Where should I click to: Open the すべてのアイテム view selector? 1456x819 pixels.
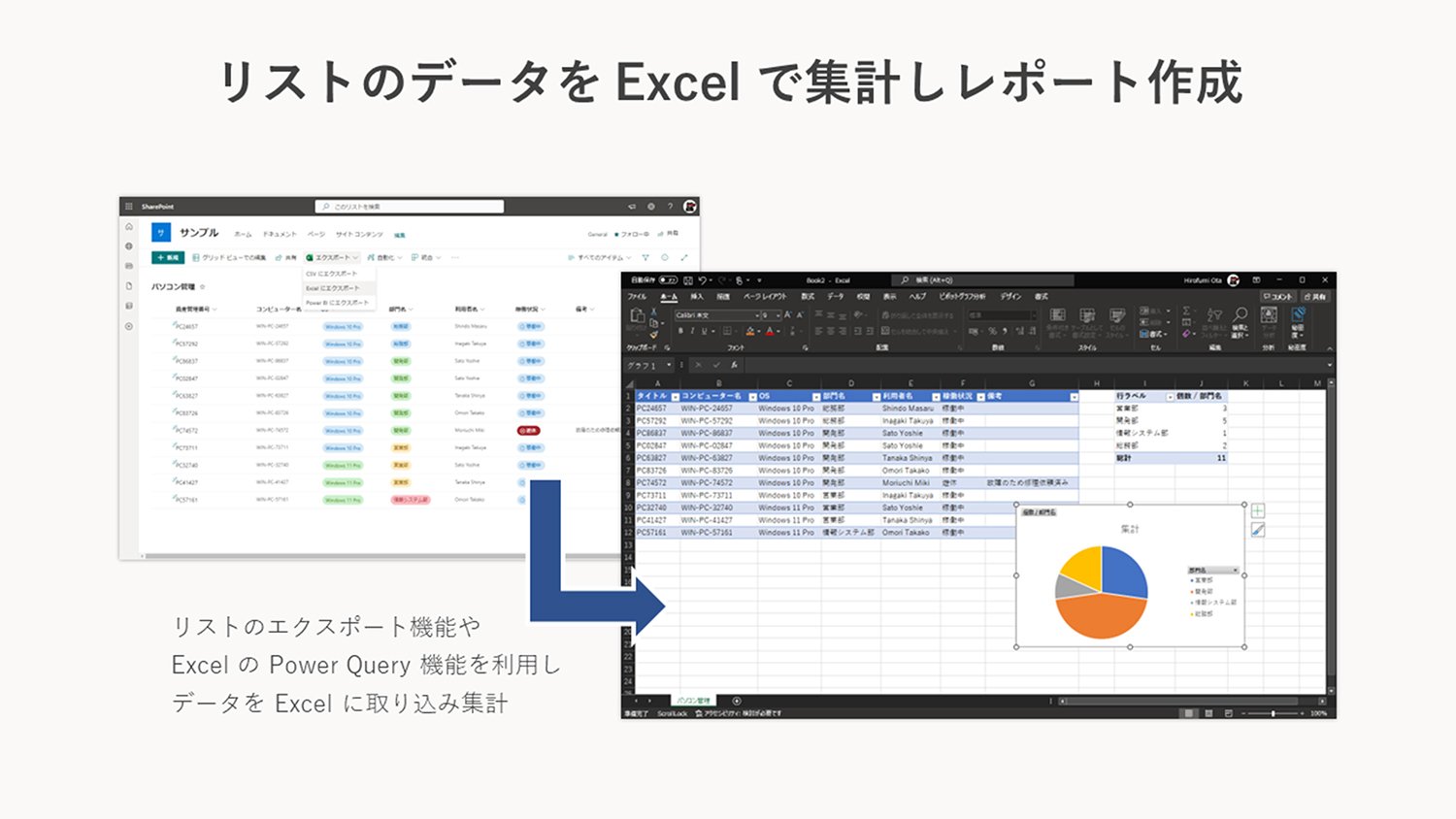tap(600, 258)
